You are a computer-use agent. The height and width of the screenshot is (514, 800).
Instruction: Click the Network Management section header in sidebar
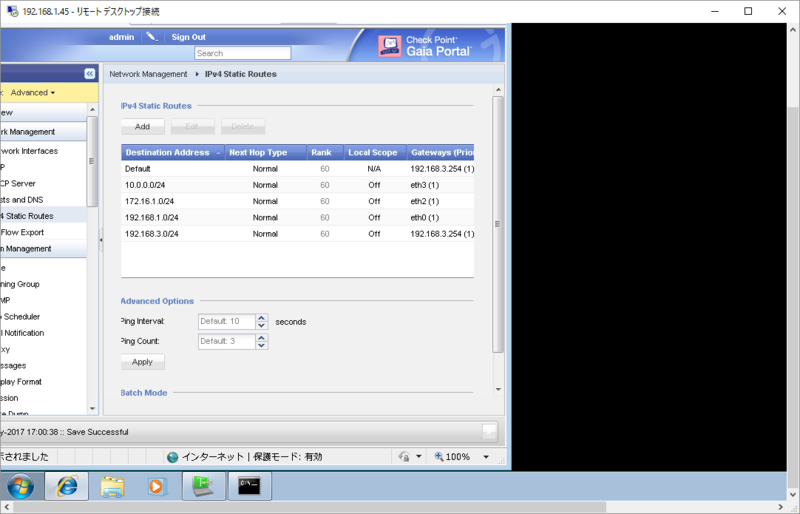[x=43, y=132]
